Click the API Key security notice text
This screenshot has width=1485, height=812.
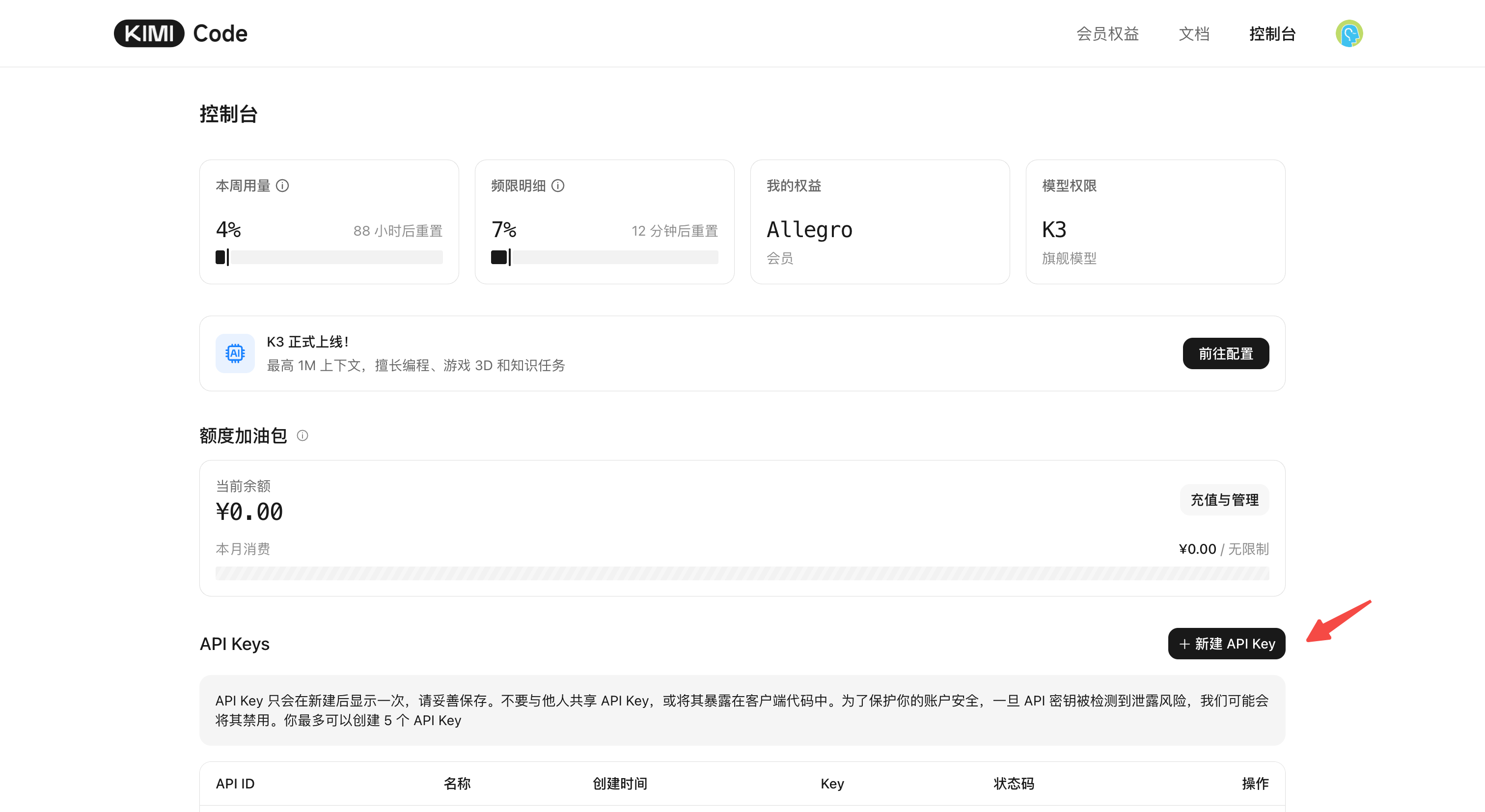click(742, 710)
